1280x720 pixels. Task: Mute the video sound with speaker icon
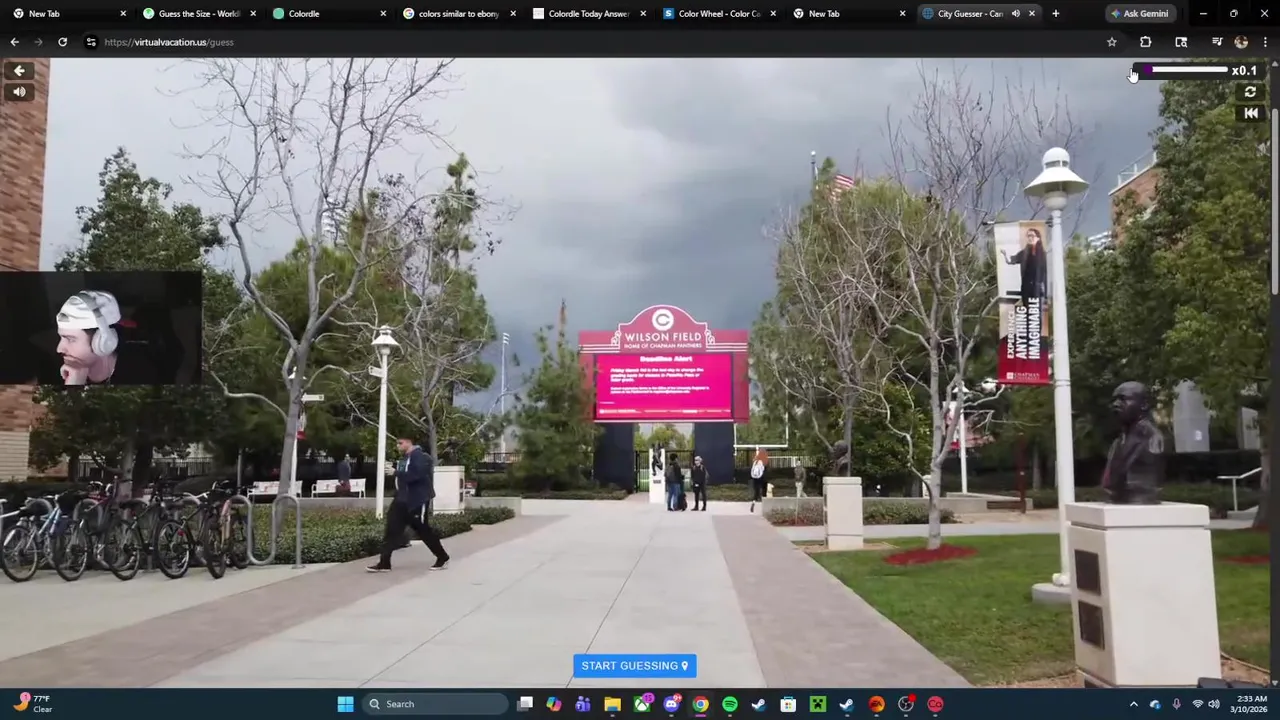tap(19, 92)
